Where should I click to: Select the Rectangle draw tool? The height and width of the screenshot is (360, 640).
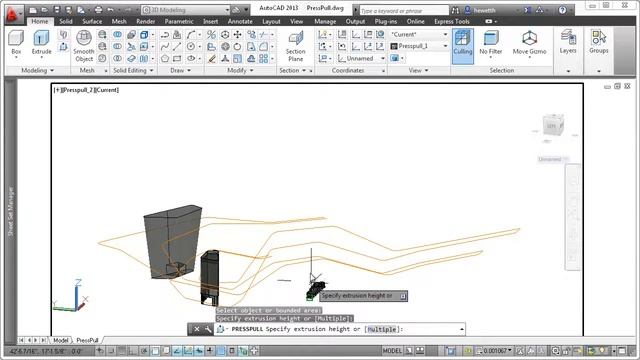[177, 59]
